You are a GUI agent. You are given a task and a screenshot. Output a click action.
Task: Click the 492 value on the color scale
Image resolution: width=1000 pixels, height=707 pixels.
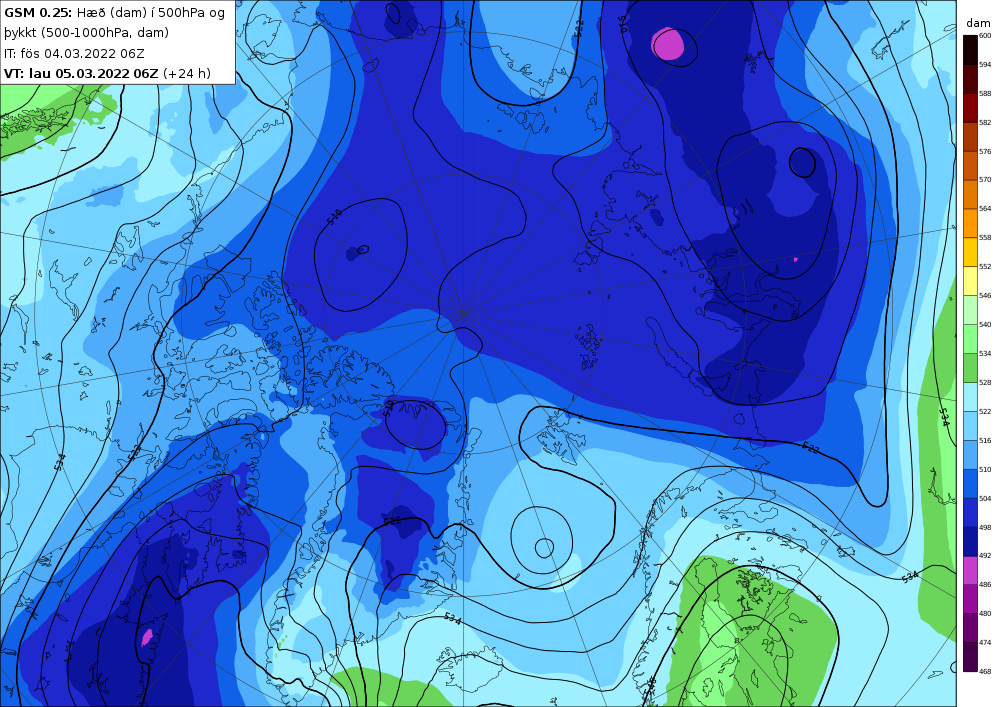[985, 556]
